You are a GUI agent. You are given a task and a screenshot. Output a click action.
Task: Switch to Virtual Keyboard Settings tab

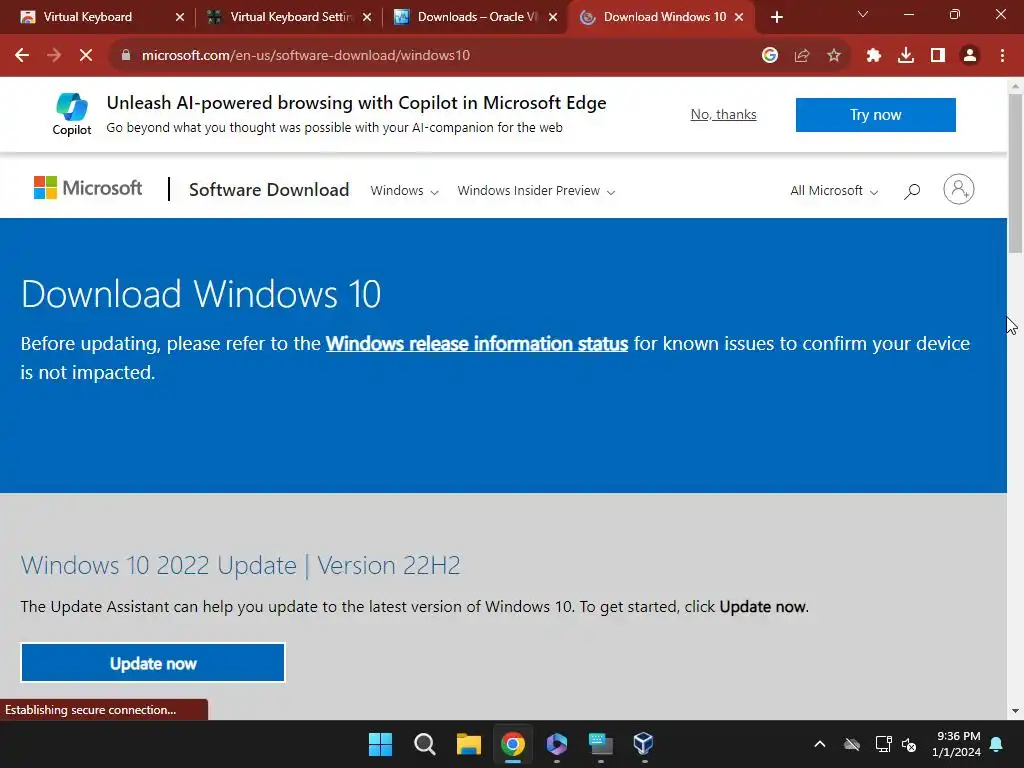click(x=291, y=17)
